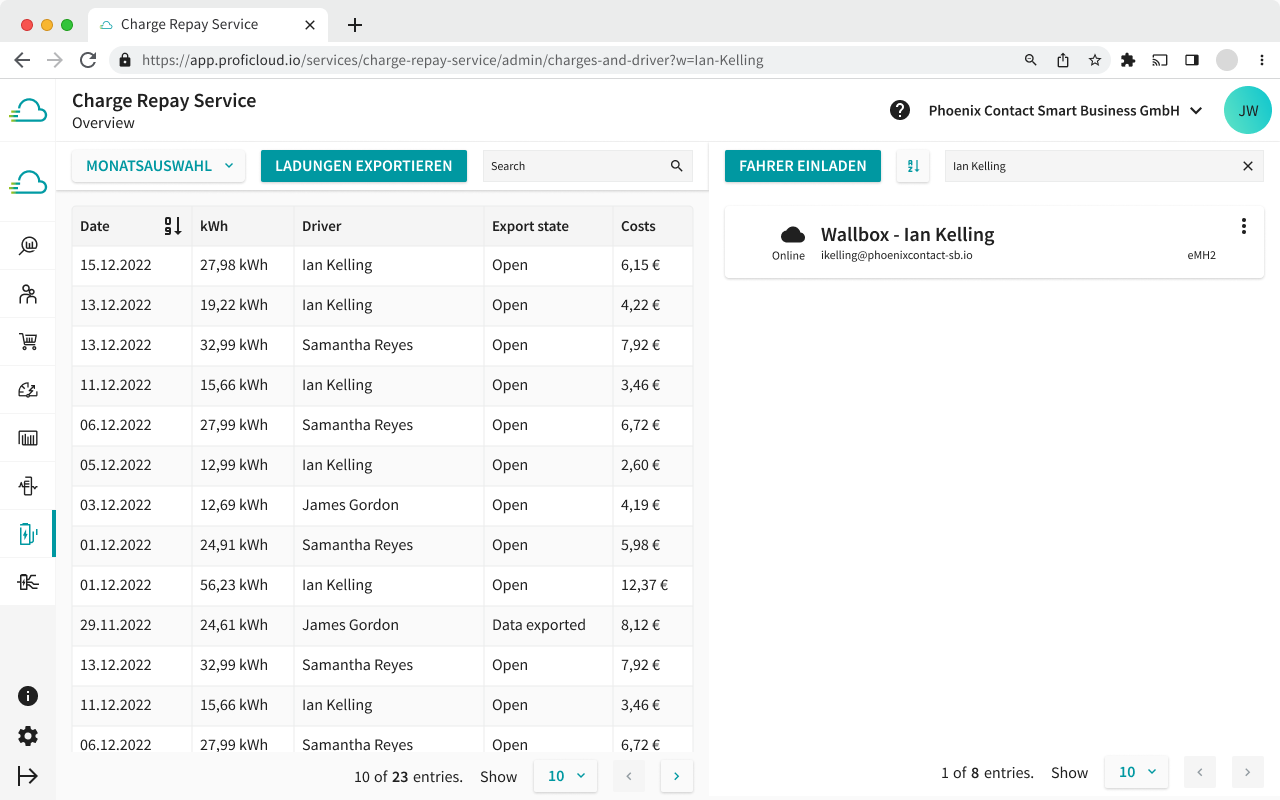Image resolution: width=1280 pixels, height=800 pixels.
Task: Open the JW profile avatar menu
Action: (1248, 110)
